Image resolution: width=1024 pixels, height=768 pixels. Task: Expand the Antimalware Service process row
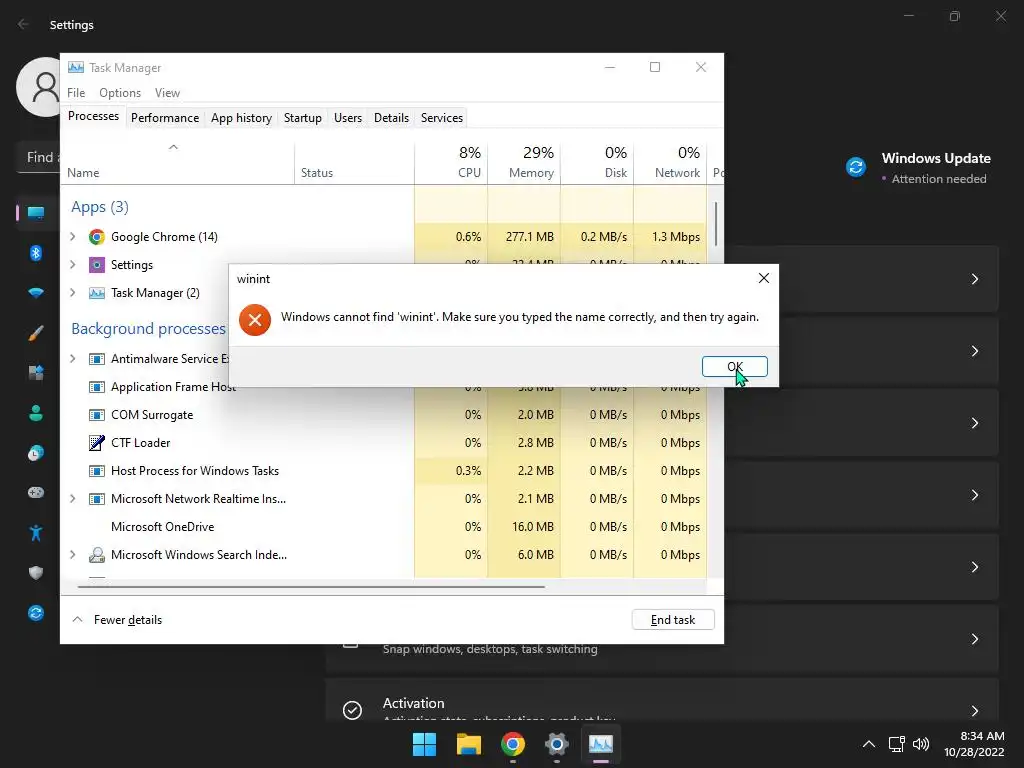(x=72, y=359)
